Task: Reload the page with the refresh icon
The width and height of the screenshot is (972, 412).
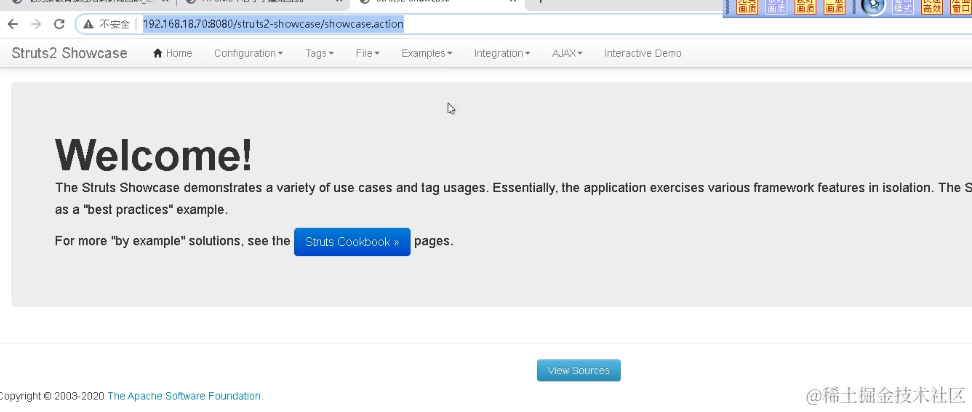Action: pyautogui.click(x=60, y=24)
